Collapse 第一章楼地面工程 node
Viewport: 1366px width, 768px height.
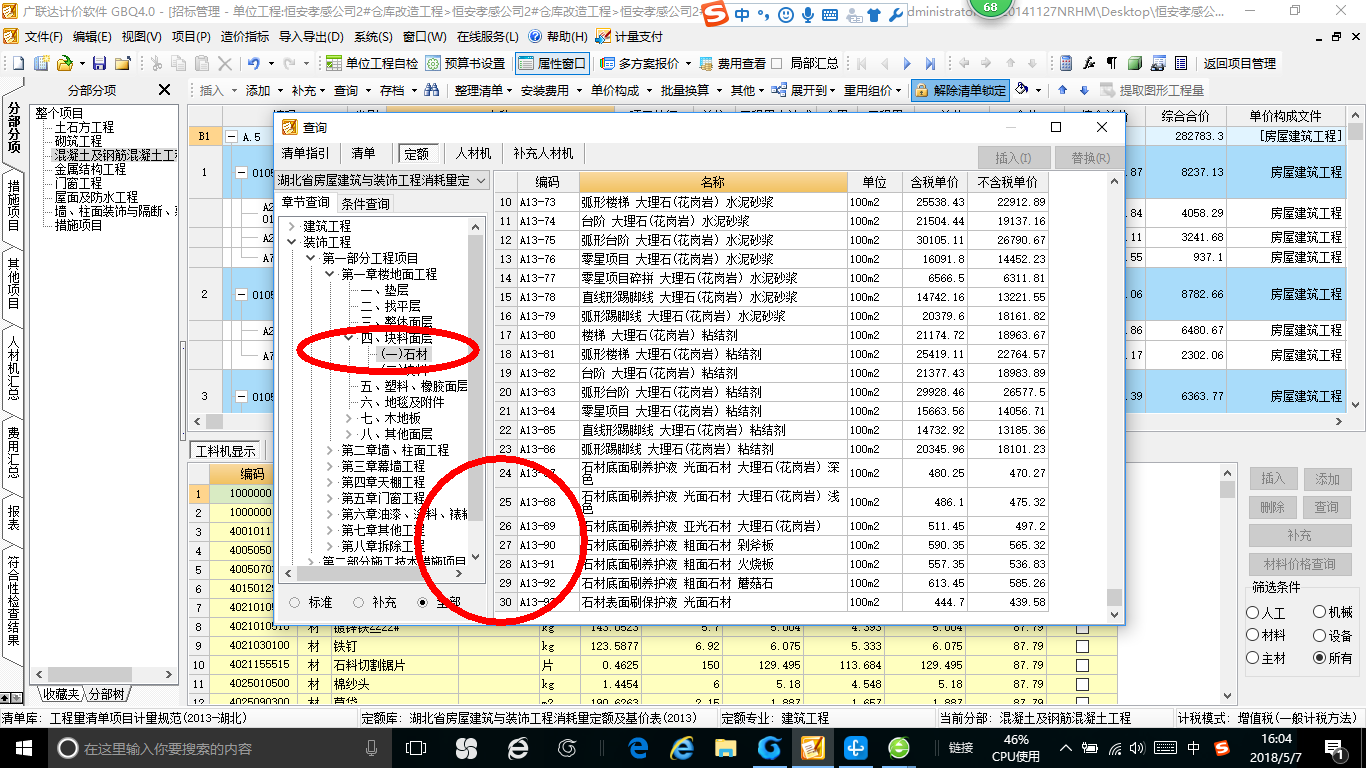point(330,274)
